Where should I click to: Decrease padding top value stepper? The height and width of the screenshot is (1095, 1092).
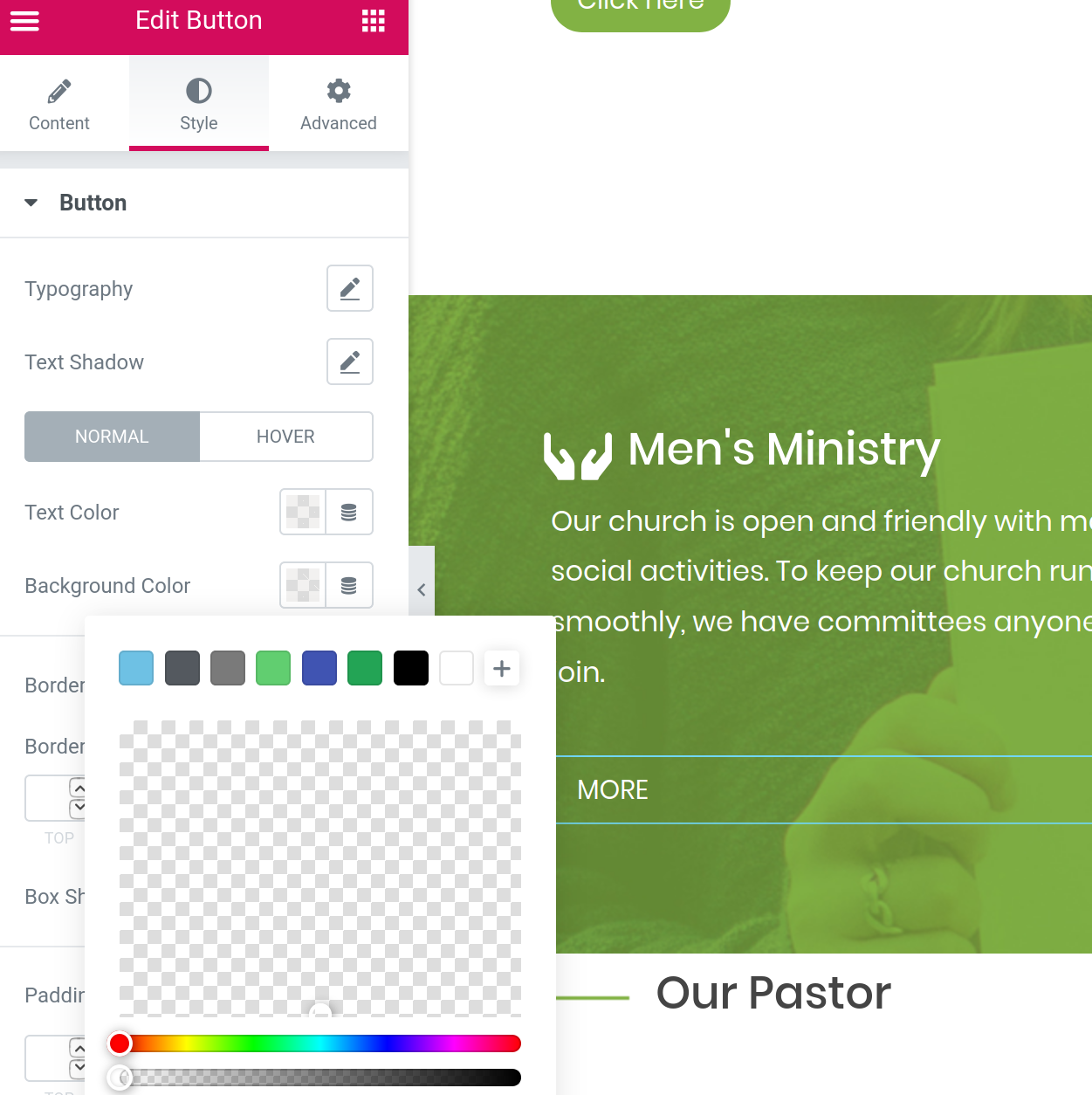pyautogui.click(x=79, y=1066)
